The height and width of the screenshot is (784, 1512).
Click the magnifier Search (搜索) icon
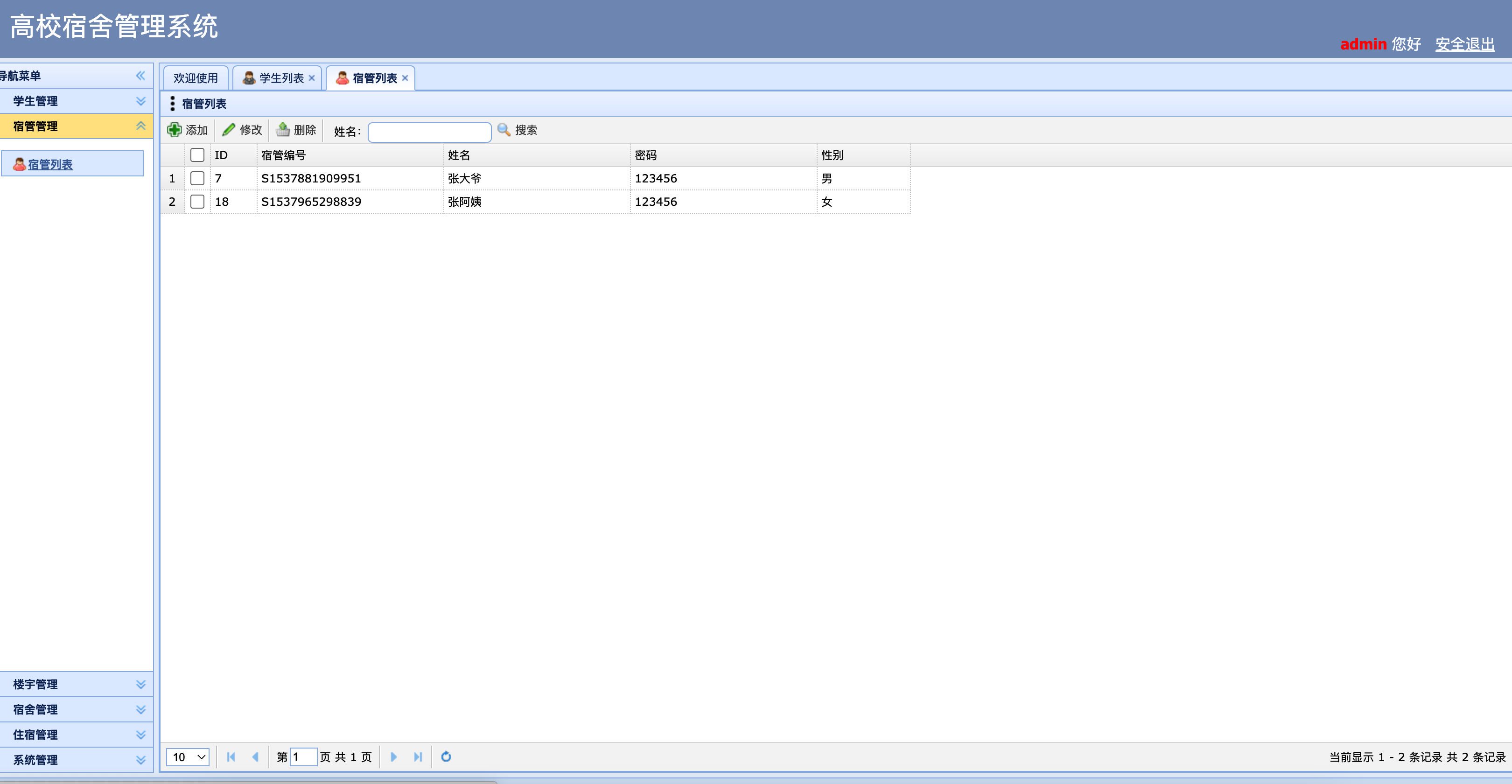504,130
